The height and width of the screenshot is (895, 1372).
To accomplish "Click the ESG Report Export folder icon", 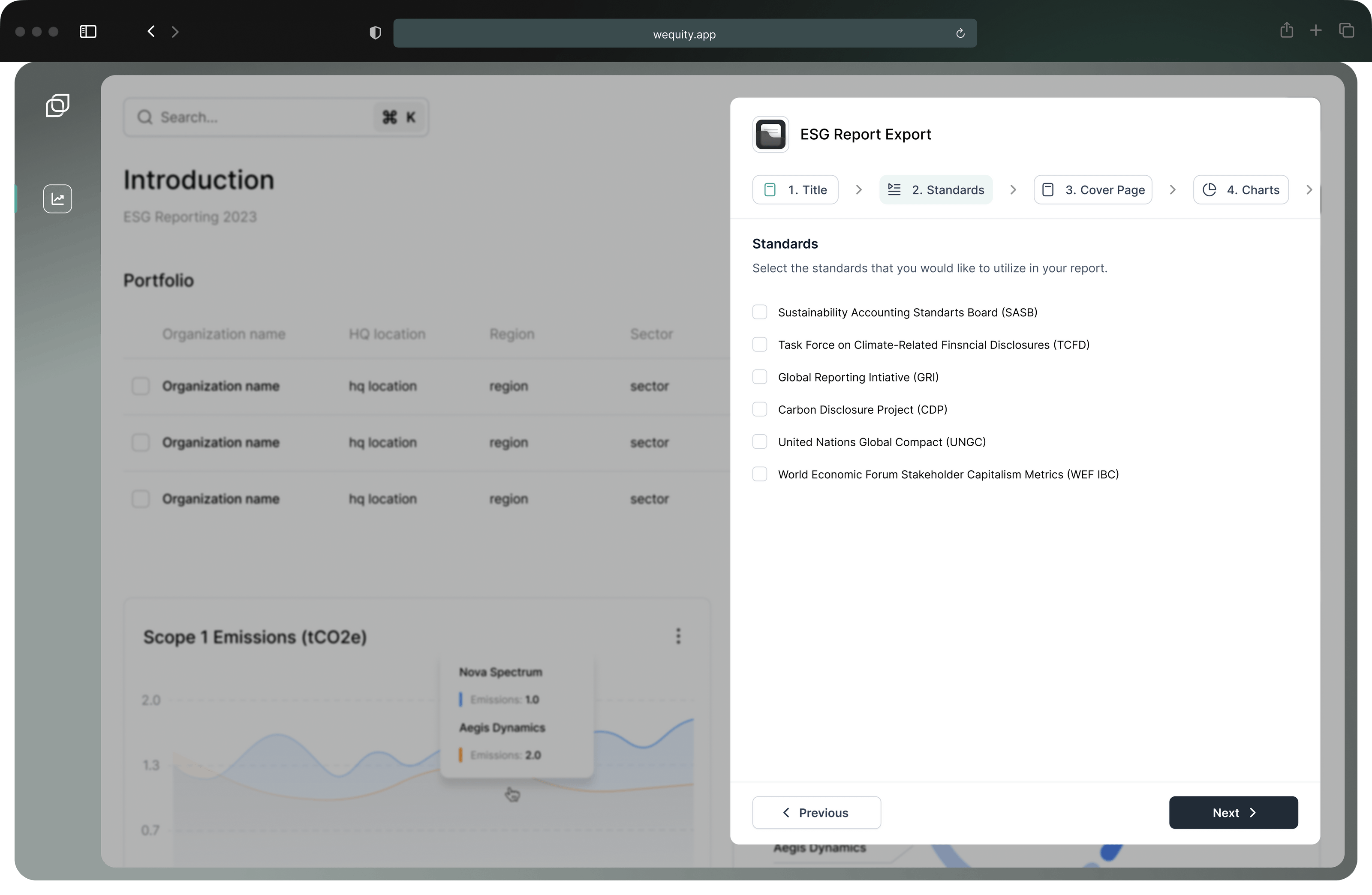I will pyautogui.click(x=770, y=134).
